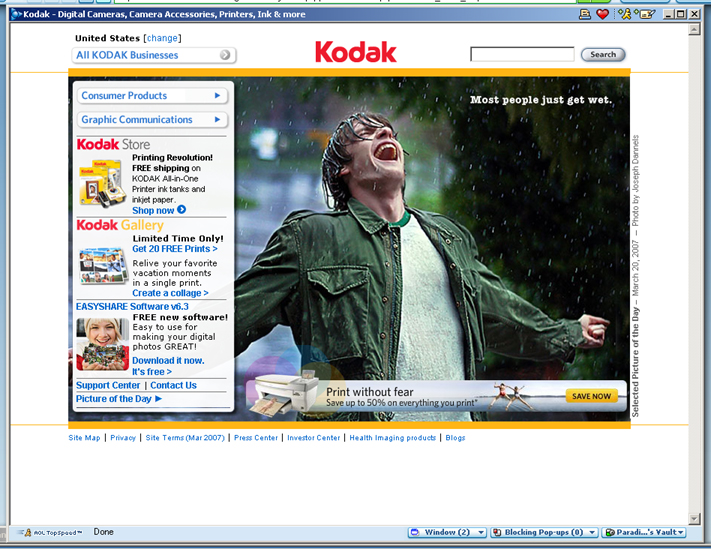Click the scrollbar down arrow
The width and height of the screenshot is (711, 549).
pyautogui.click(x=694, y=519)
